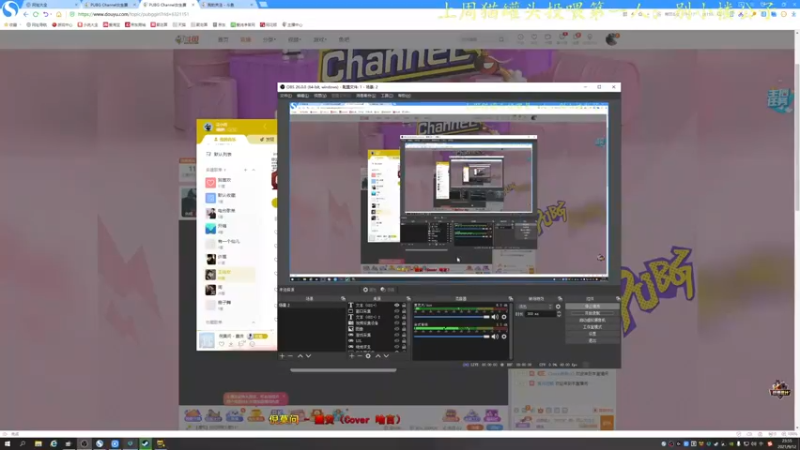Screen dimensions: 800x450
Task: Add a new scene in OBS
Action: coord(282,356)
